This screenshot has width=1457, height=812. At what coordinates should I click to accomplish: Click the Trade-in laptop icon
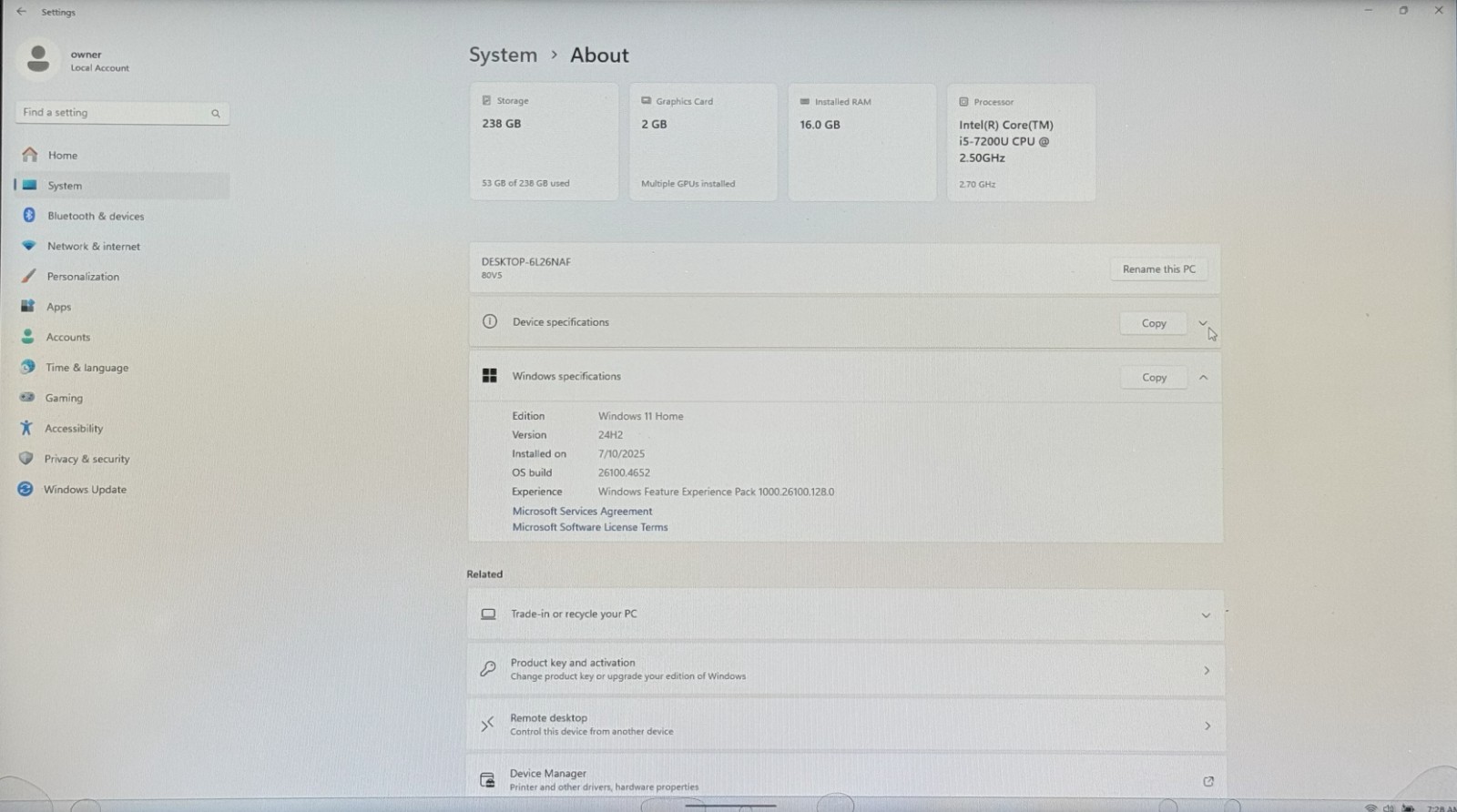[489, 614]
